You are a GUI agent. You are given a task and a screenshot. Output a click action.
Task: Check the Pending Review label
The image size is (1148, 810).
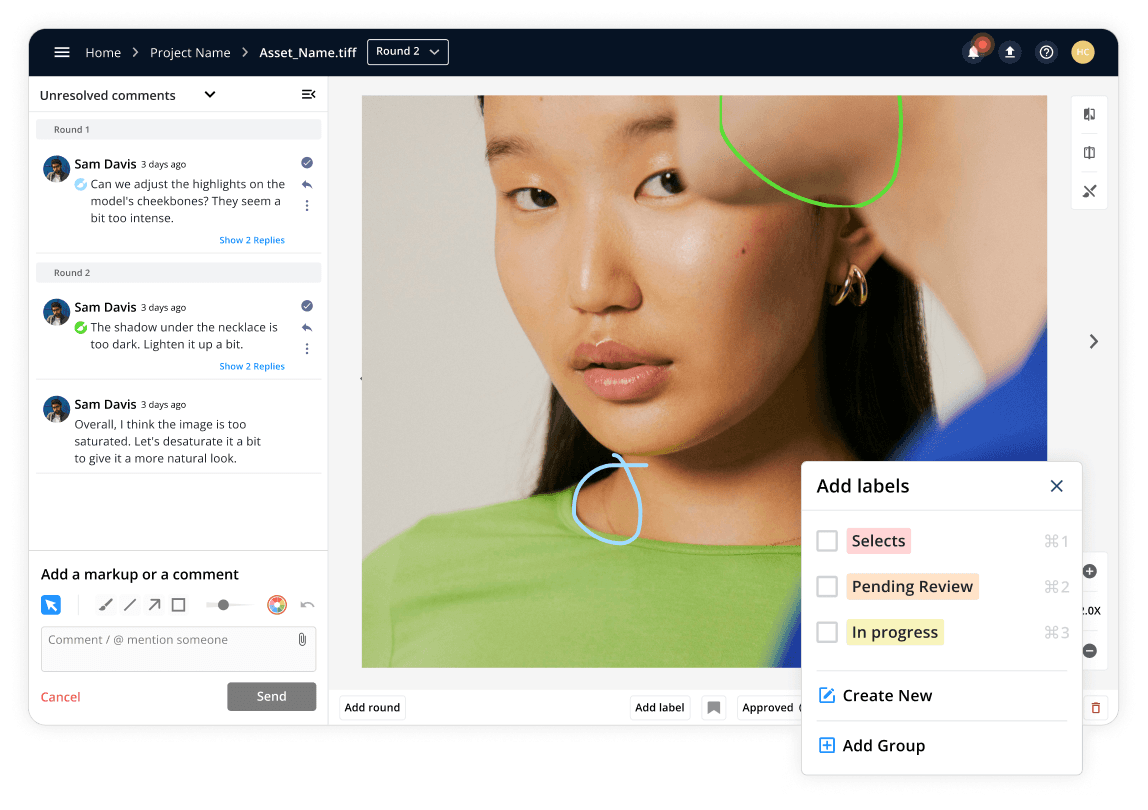tap(827, 586)
